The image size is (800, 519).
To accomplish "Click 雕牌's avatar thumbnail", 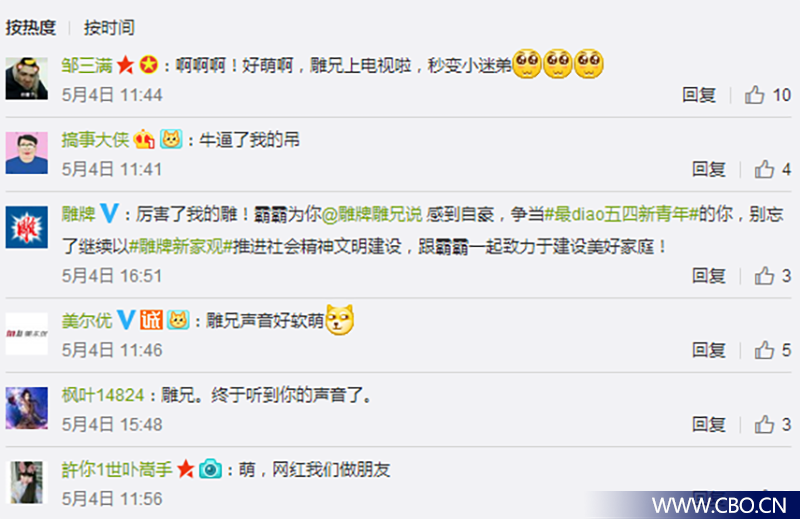I will (x=27, y=227).
